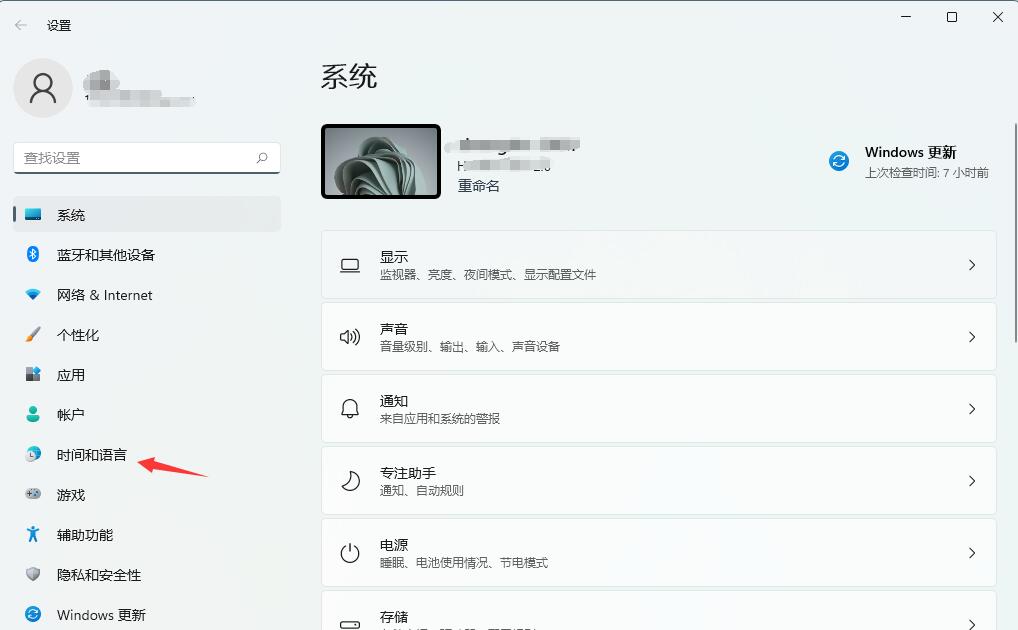
Task: Expand the 专注助手 row chevron
Action: coord(971,480)
